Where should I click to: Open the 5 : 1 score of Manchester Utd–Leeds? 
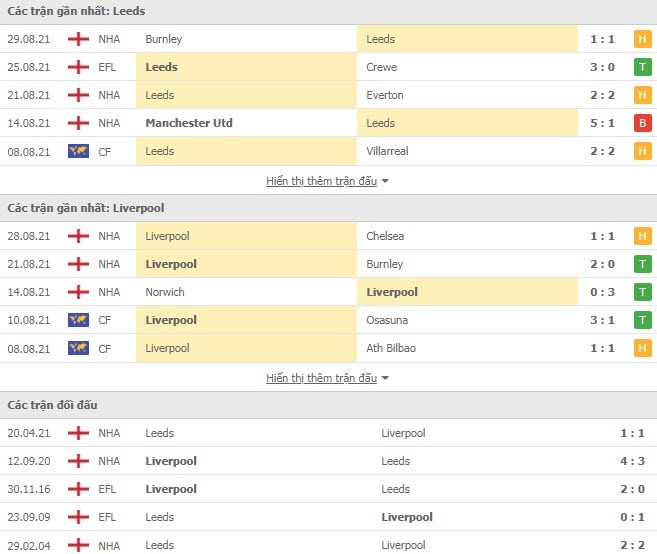[x=602, y=123]
